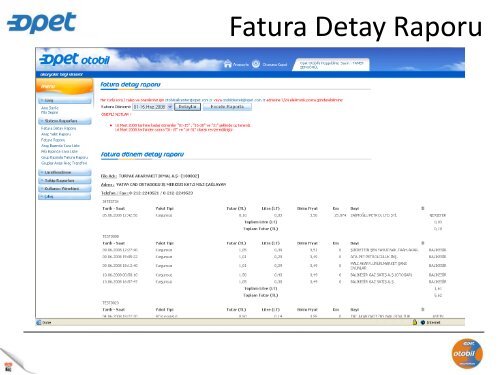Click the Excele Raporla button
Image resolution: width=500 pixels, height=375 pixels.
[x=227, y=107]
